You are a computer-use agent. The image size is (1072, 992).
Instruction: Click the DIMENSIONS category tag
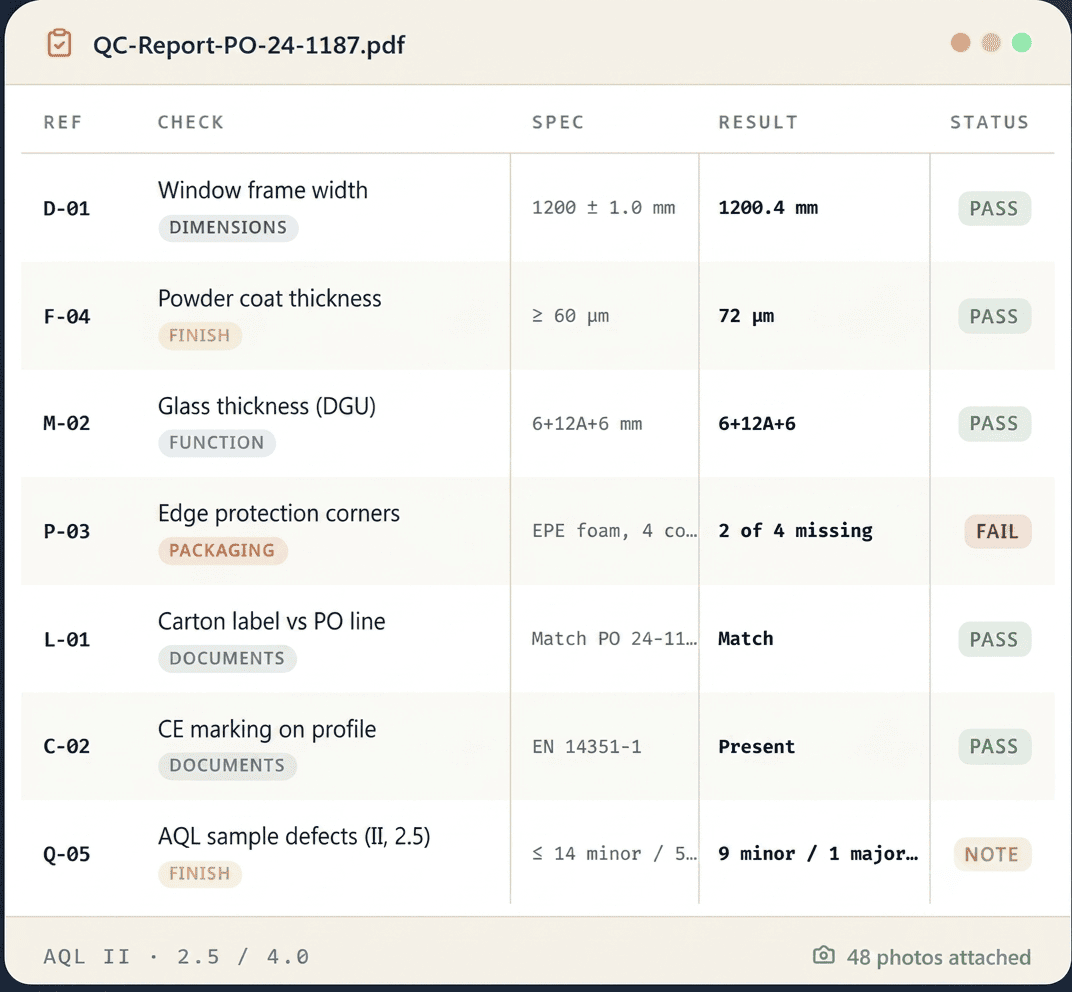[x=228, y=228]
